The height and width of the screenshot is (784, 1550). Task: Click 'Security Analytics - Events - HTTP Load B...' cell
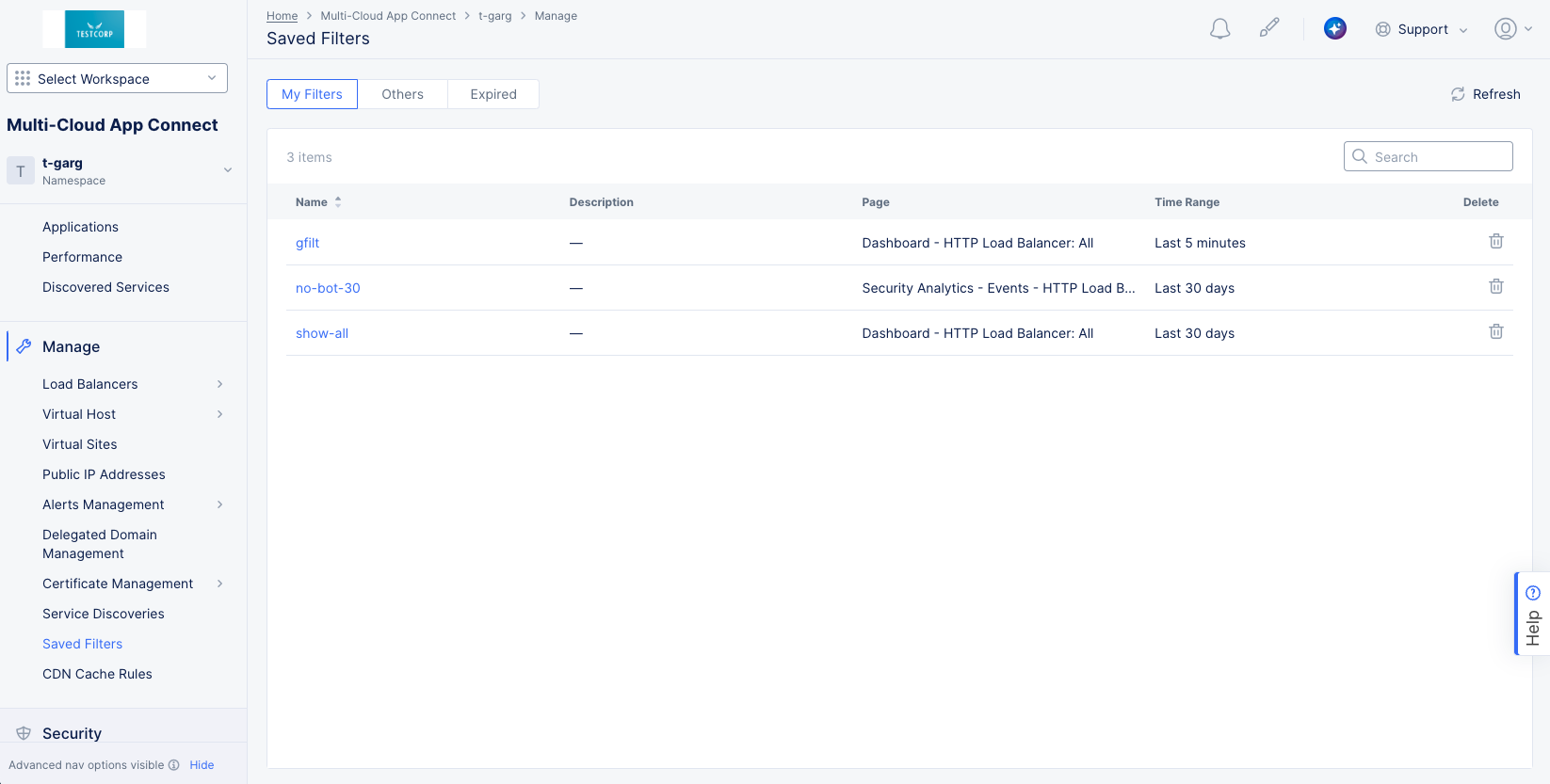pyautogui.click(x=998, y=288)
